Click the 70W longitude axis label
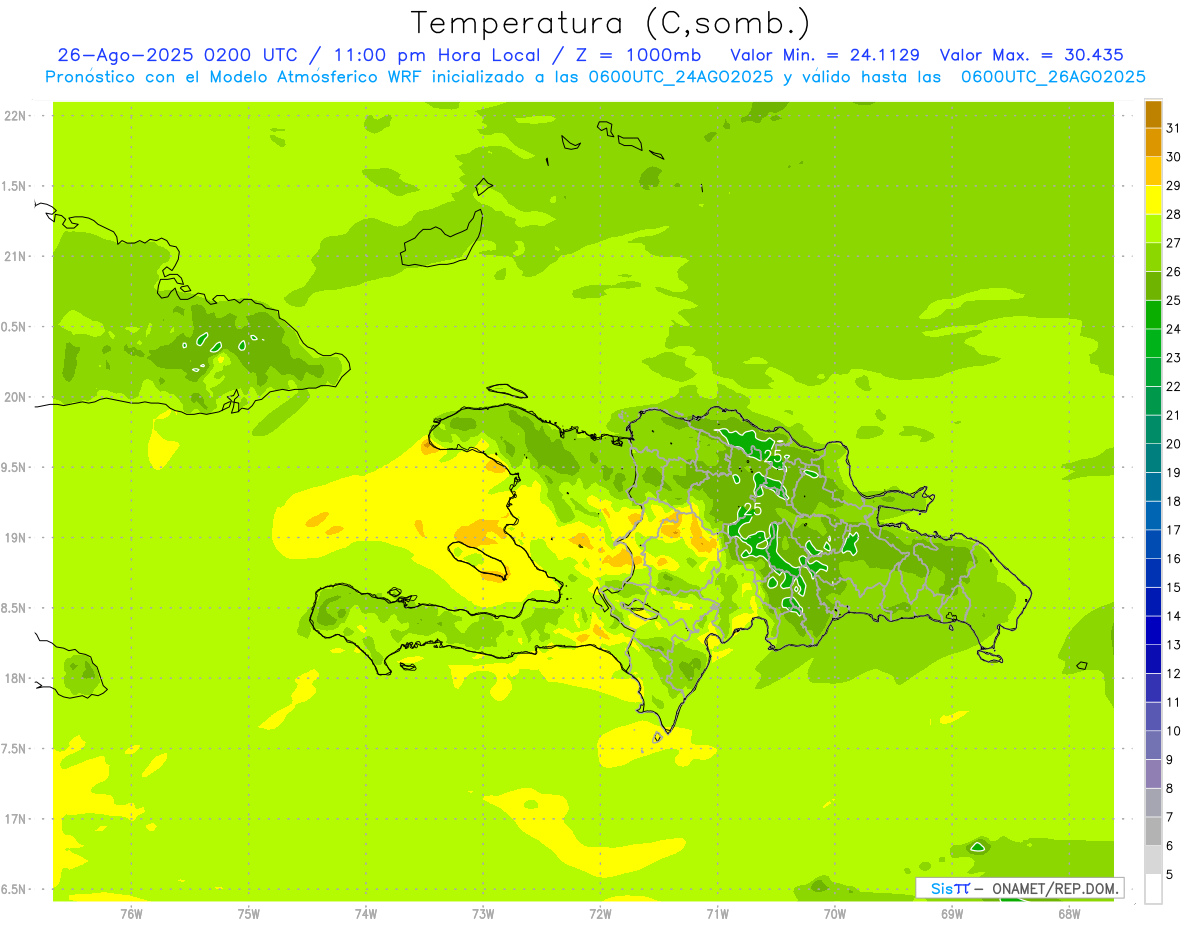 tap(835, 914)
